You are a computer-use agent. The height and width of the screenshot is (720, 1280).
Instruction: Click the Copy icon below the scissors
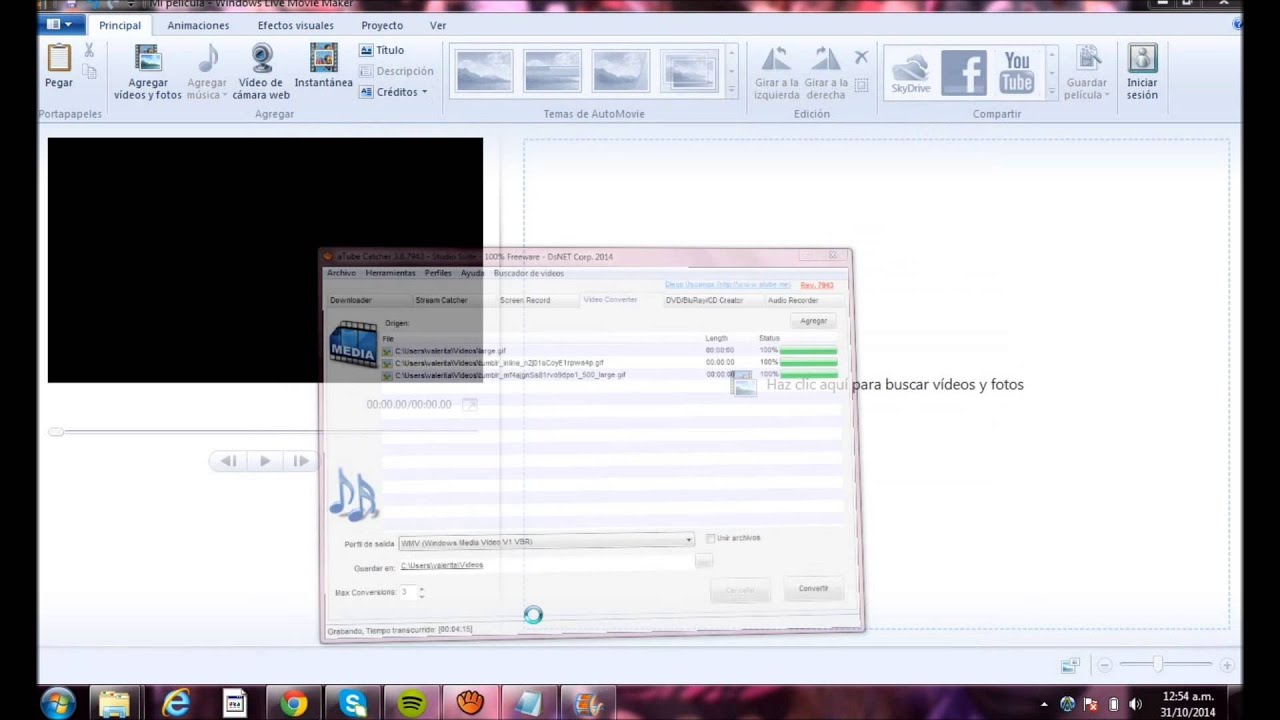pos(90,72)
